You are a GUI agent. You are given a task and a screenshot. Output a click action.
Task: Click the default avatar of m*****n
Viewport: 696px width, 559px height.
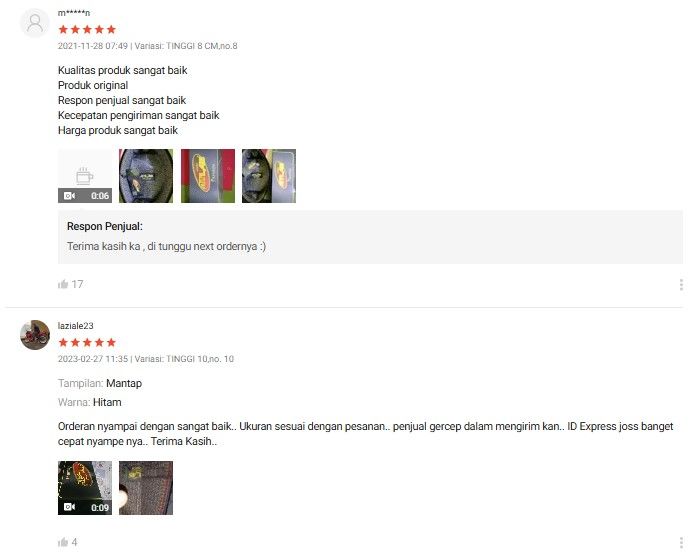coord(35,23)
